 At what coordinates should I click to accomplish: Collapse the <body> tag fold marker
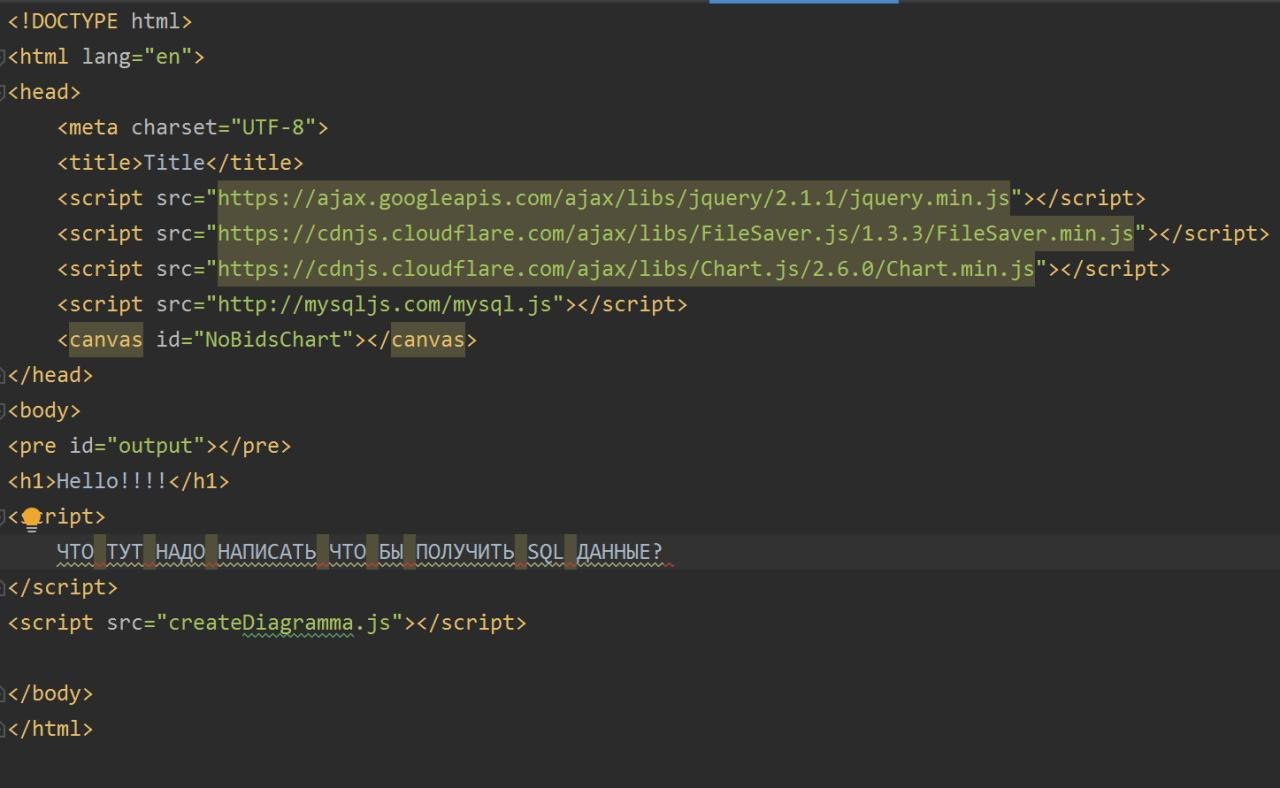coord(3,410)
